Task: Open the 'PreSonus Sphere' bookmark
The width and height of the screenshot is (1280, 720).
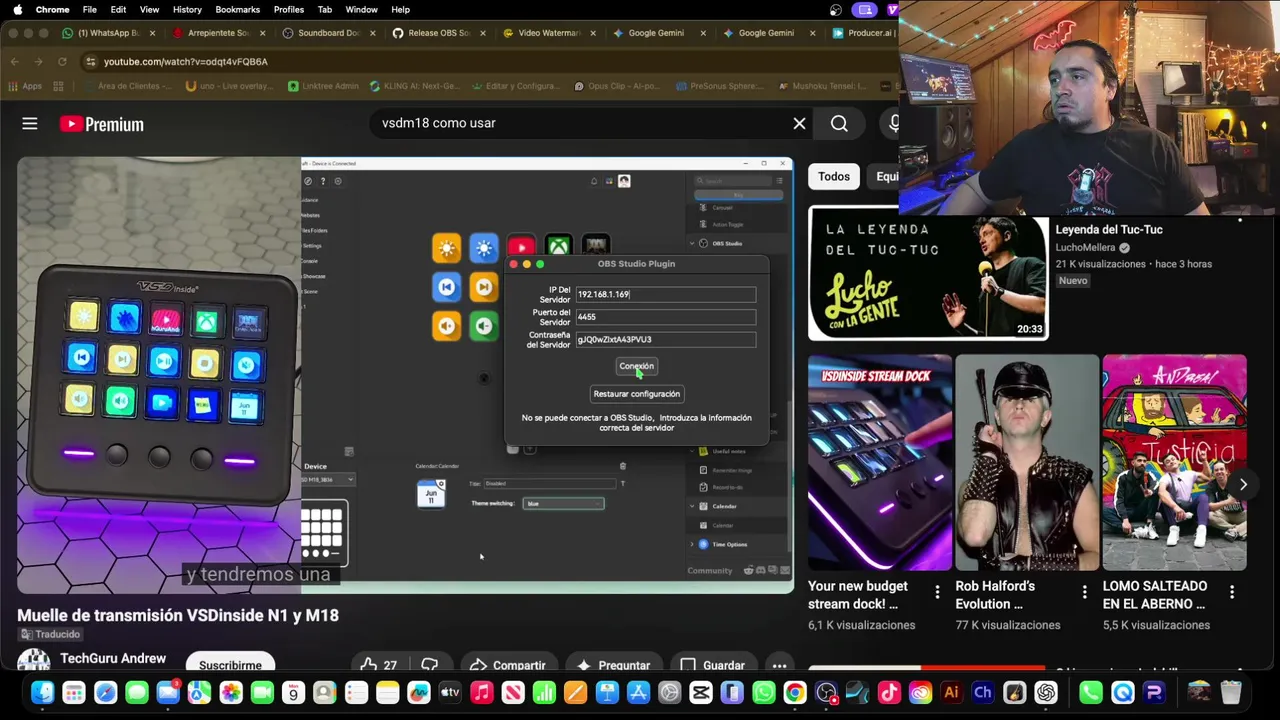Action: [720, 86]
